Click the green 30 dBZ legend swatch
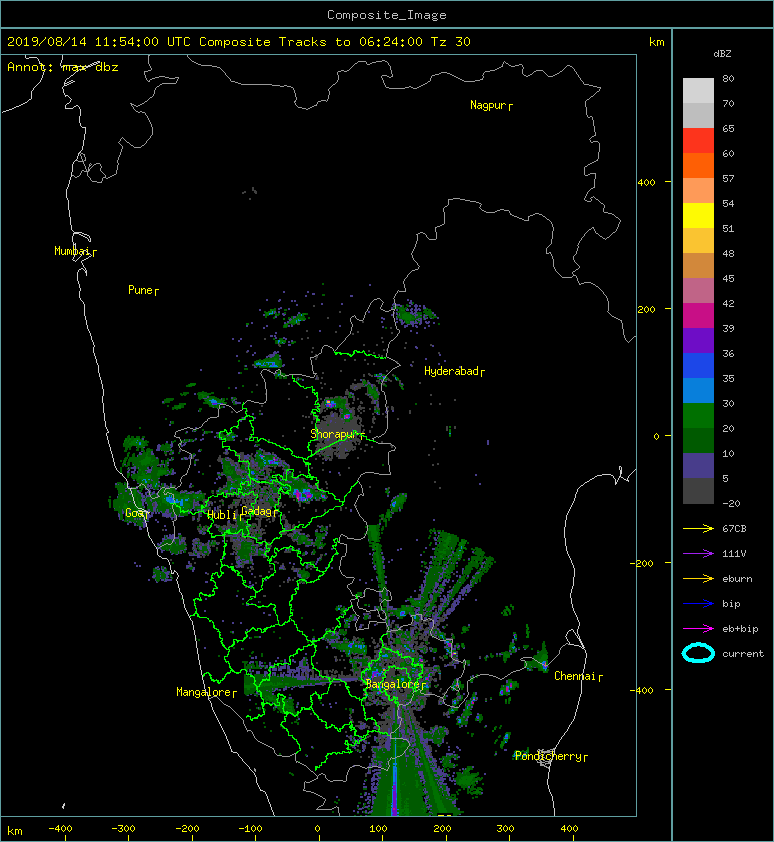Image resolution: width=774 pixels, height=842 pixels. coord(698,415)
